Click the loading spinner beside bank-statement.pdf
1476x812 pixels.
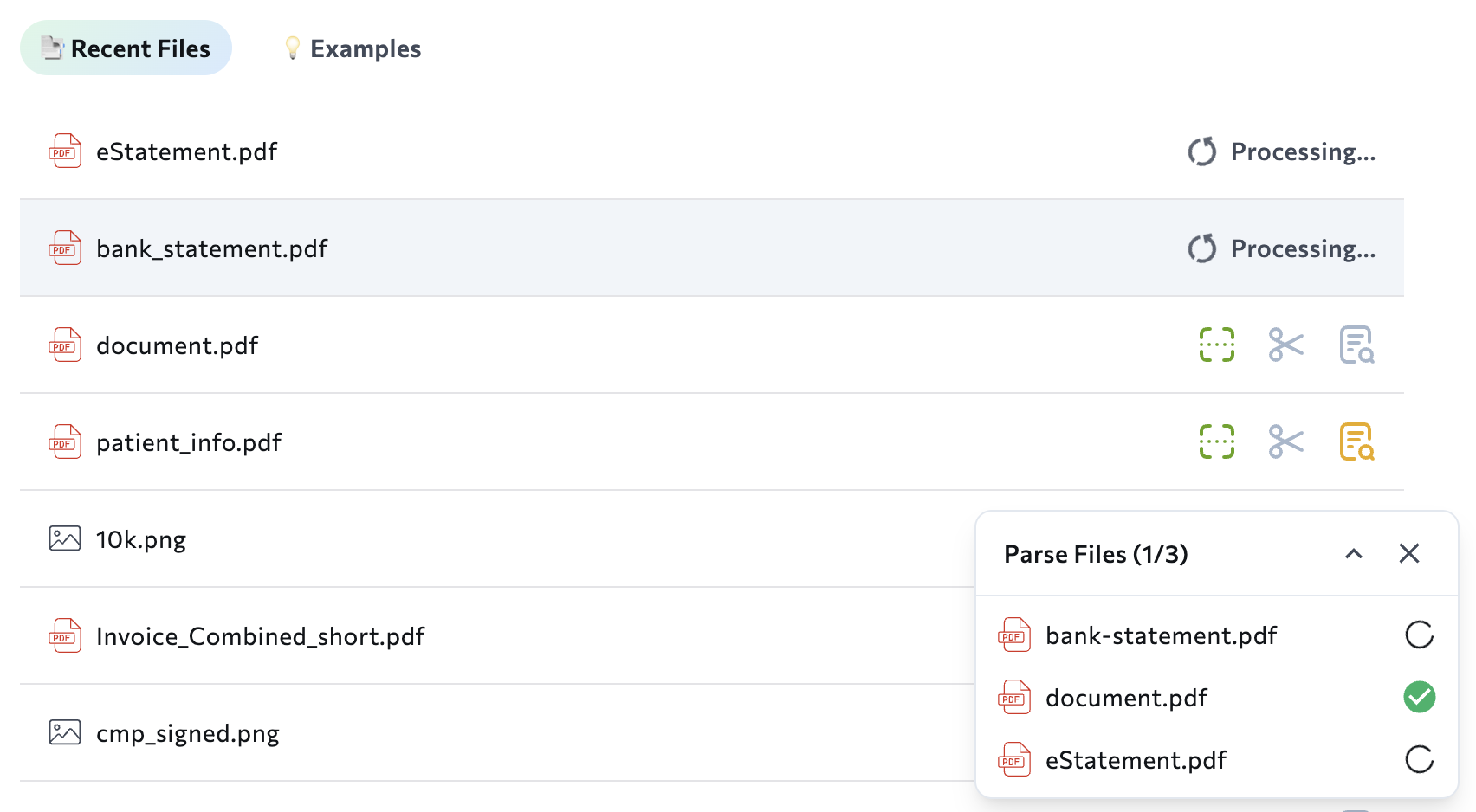tap(1419, 635)
